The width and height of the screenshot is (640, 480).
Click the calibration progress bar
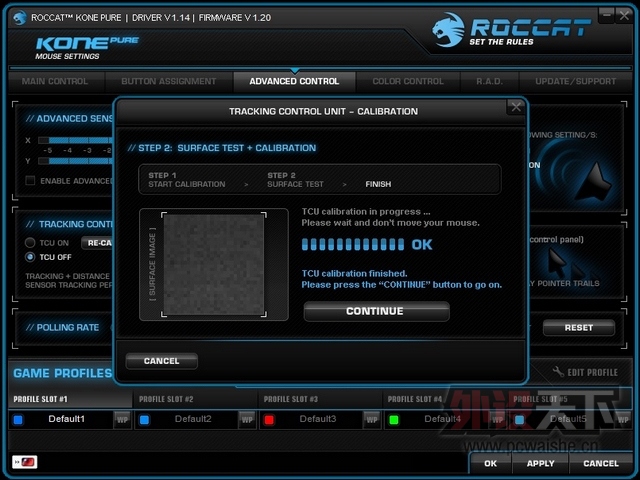click(x=353, y=244)
